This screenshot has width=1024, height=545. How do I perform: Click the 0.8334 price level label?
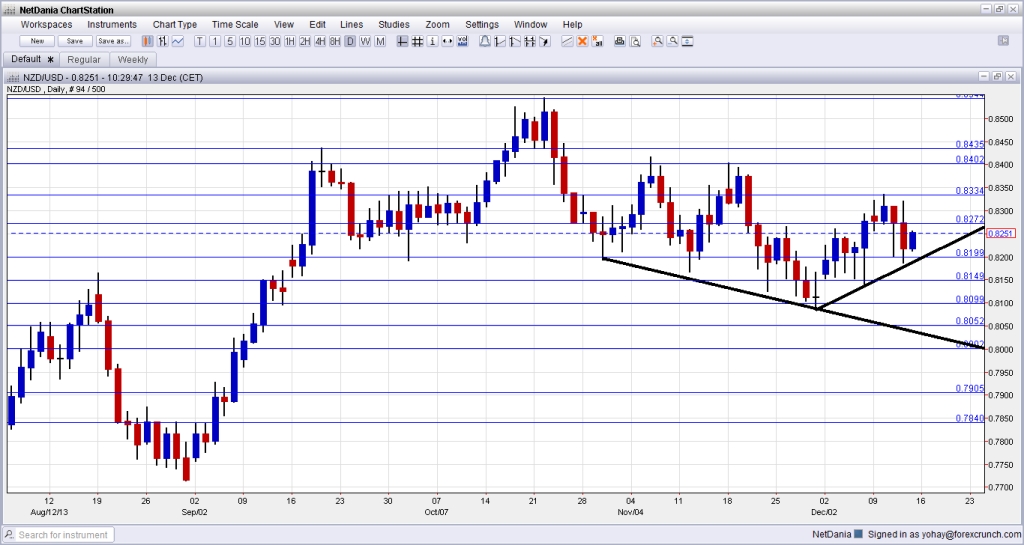970,191
